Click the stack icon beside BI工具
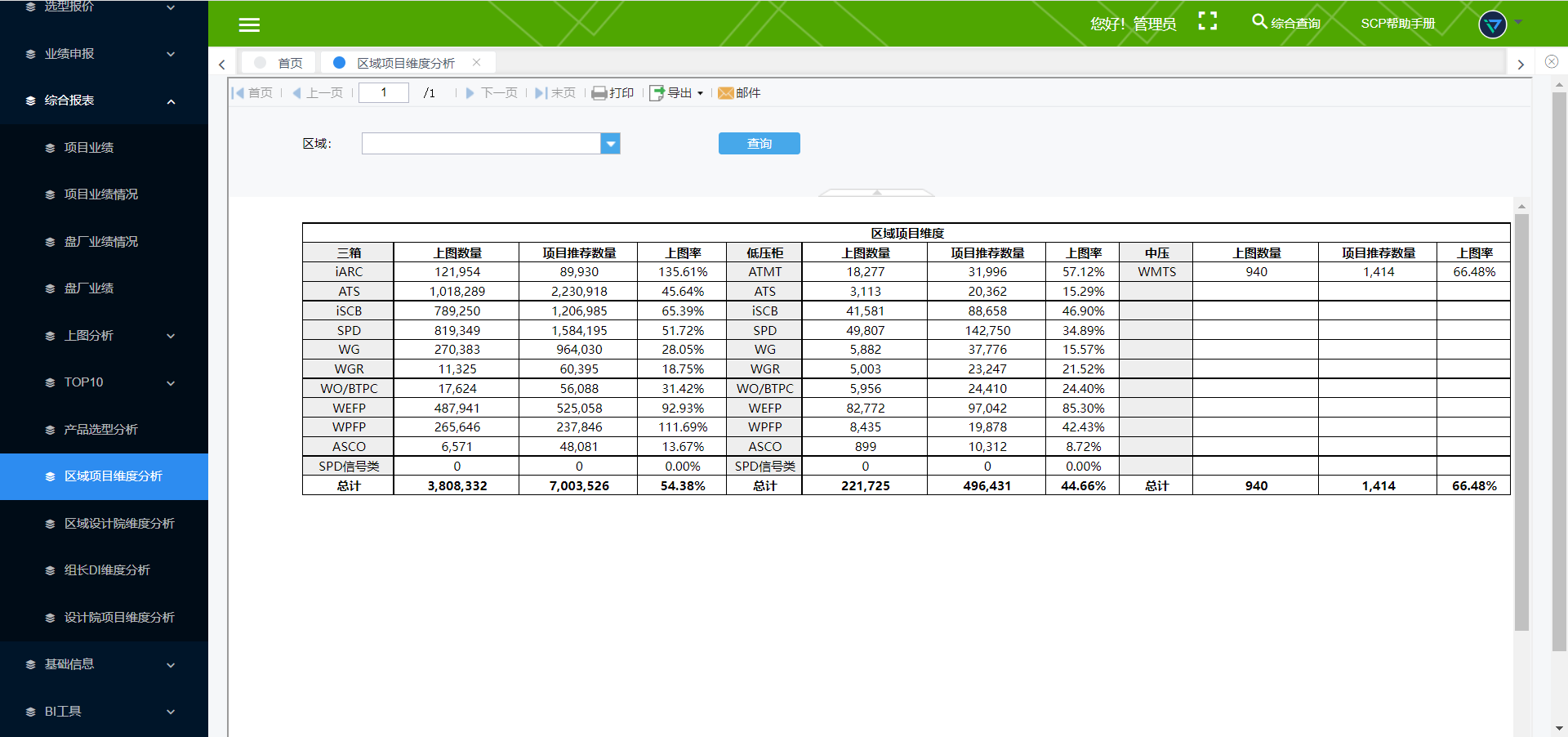The width and height of the screenshot is (1568, 737). 30,712
